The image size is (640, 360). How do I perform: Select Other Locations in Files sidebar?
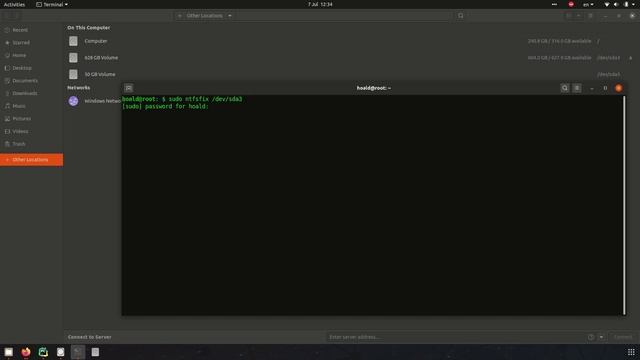(31, 160)
